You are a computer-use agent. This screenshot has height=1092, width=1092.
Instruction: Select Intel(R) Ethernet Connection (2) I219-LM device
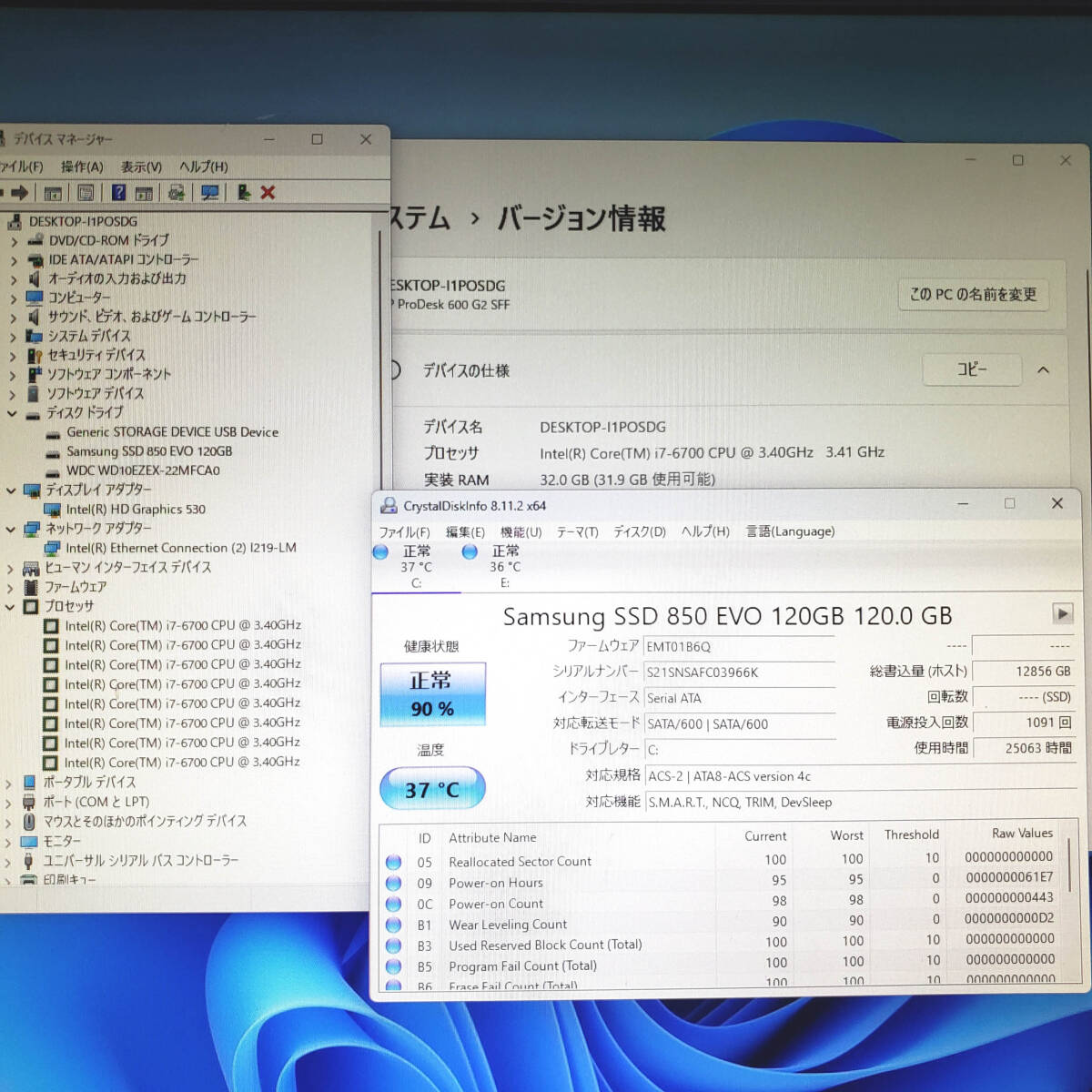181,548
